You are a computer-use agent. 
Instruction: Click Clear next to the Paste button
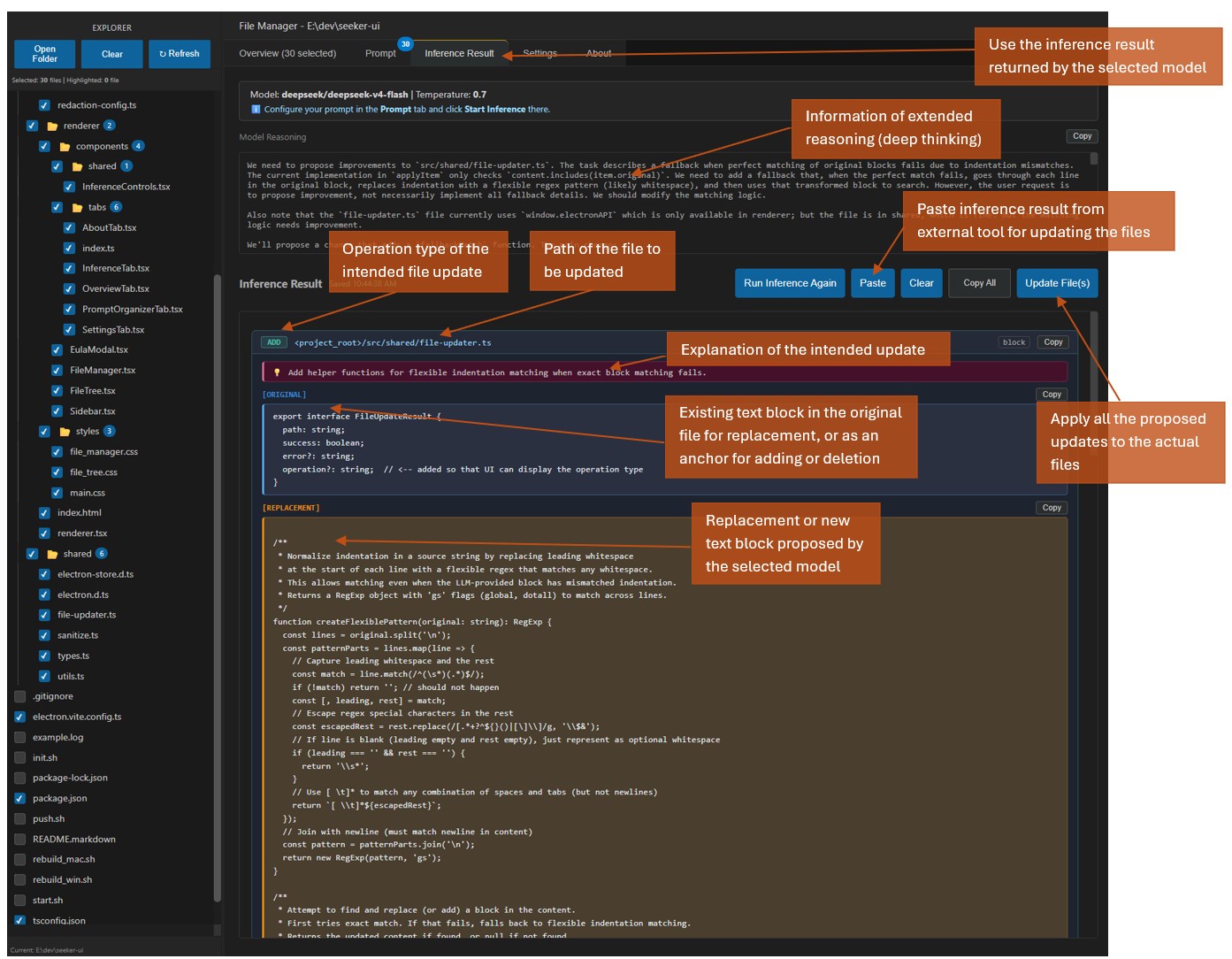[x=922, y=283]
